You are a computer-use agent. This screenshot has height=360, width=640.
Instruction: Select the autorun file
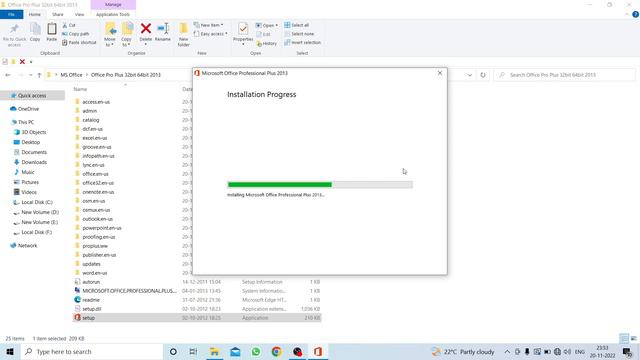point(91,282)
